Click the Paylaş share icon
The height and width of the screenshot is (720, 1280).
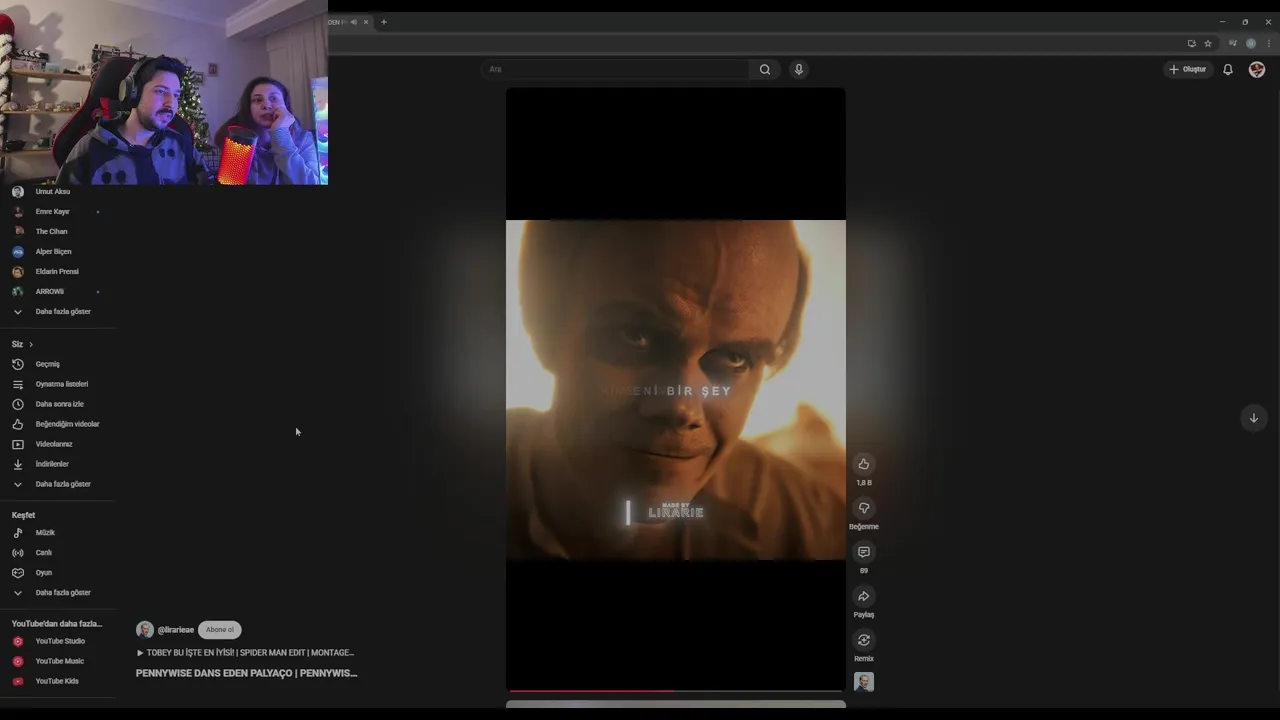point(864,596)
